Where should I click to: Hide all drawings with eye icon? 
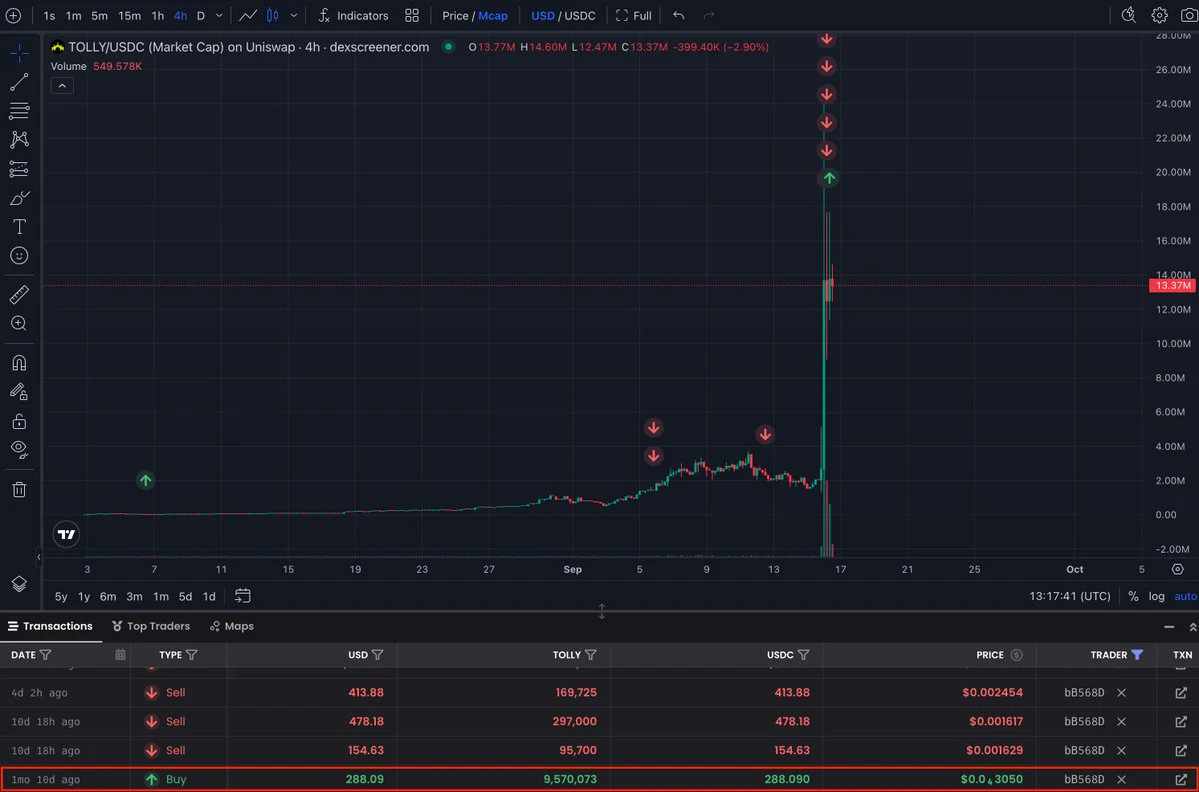click(19, 449)
